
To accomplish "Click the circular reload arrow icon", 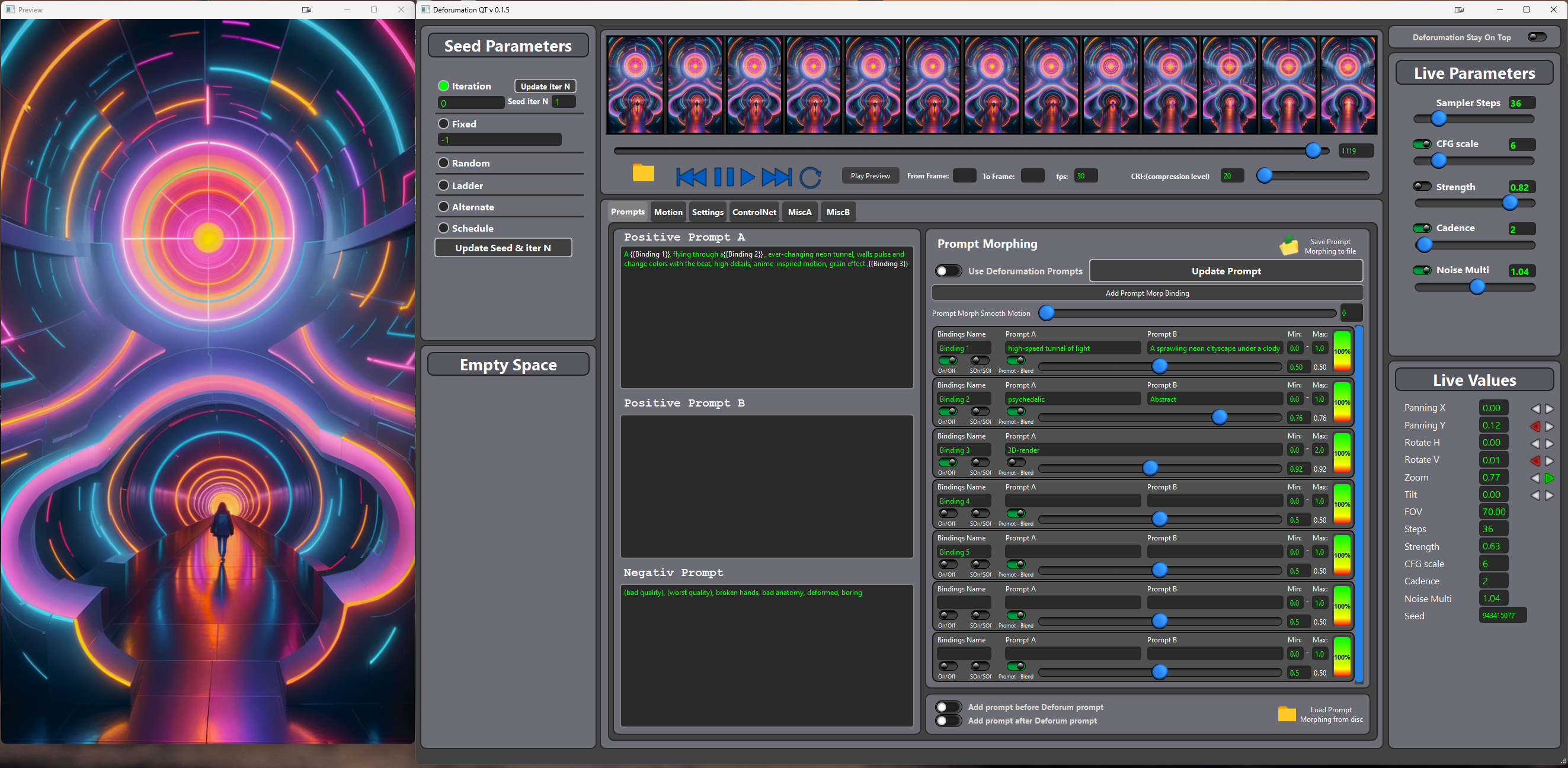I will 810,177.
